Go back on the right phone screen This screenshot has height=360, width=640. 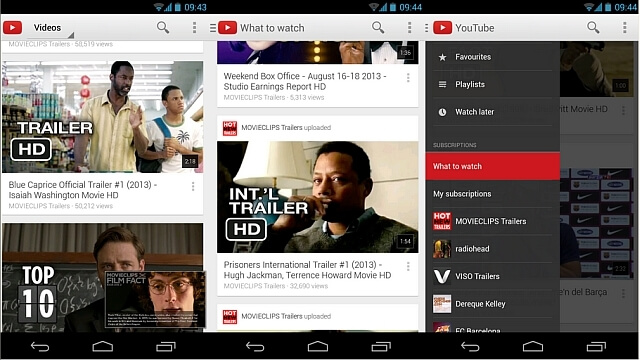click(470, 347)
